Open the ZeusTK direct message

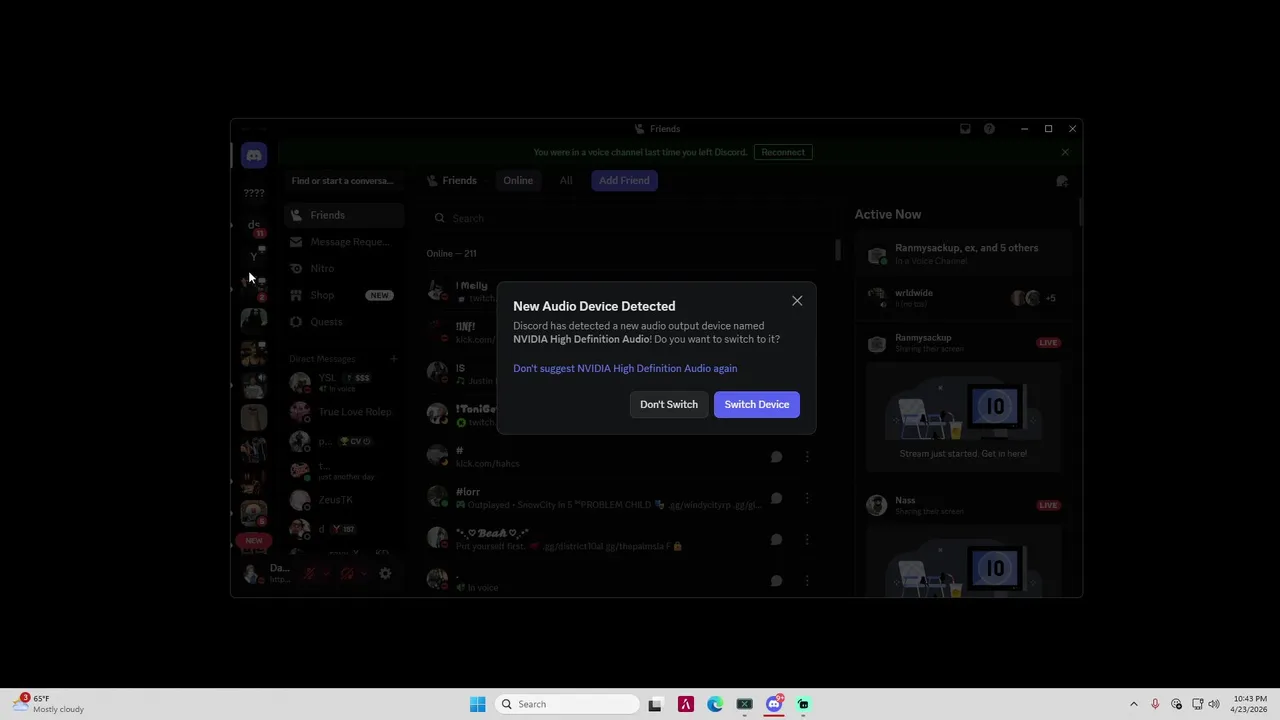[344, 500]
